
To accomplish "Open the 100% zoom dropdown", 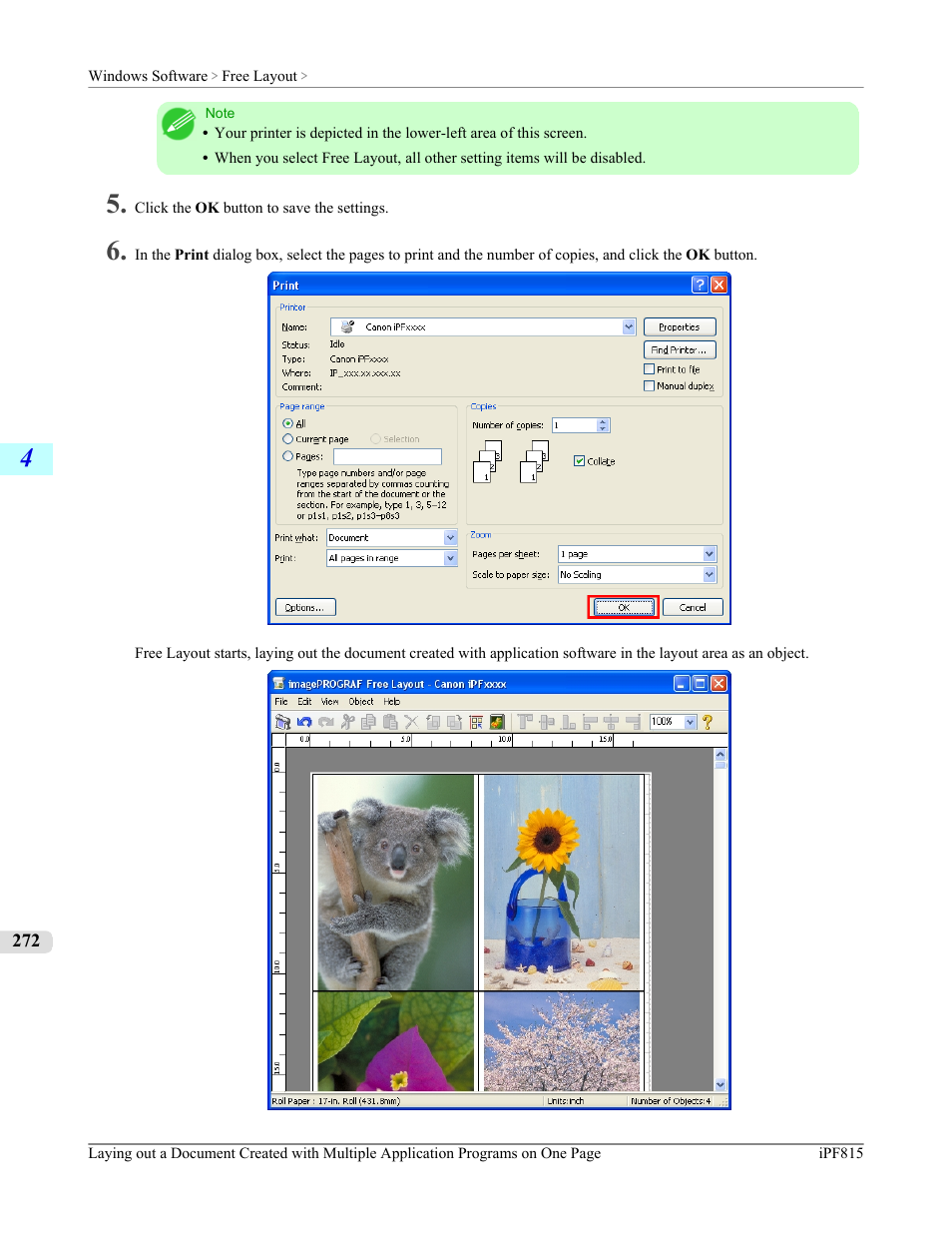I will (x=690, y=722).
